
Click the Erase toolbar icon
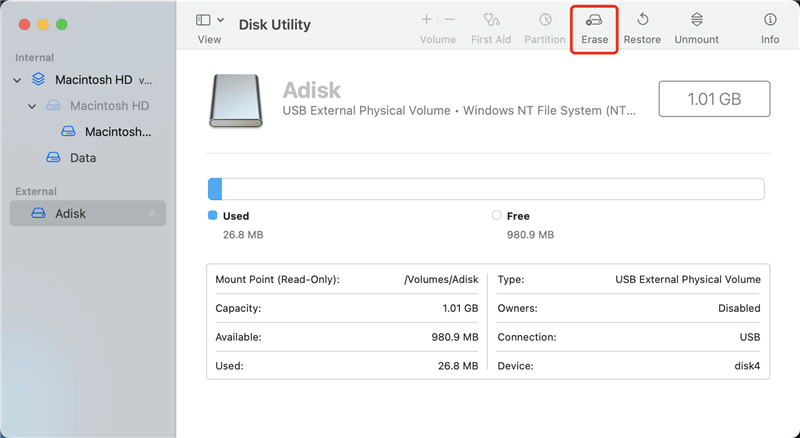click(594, 20)
